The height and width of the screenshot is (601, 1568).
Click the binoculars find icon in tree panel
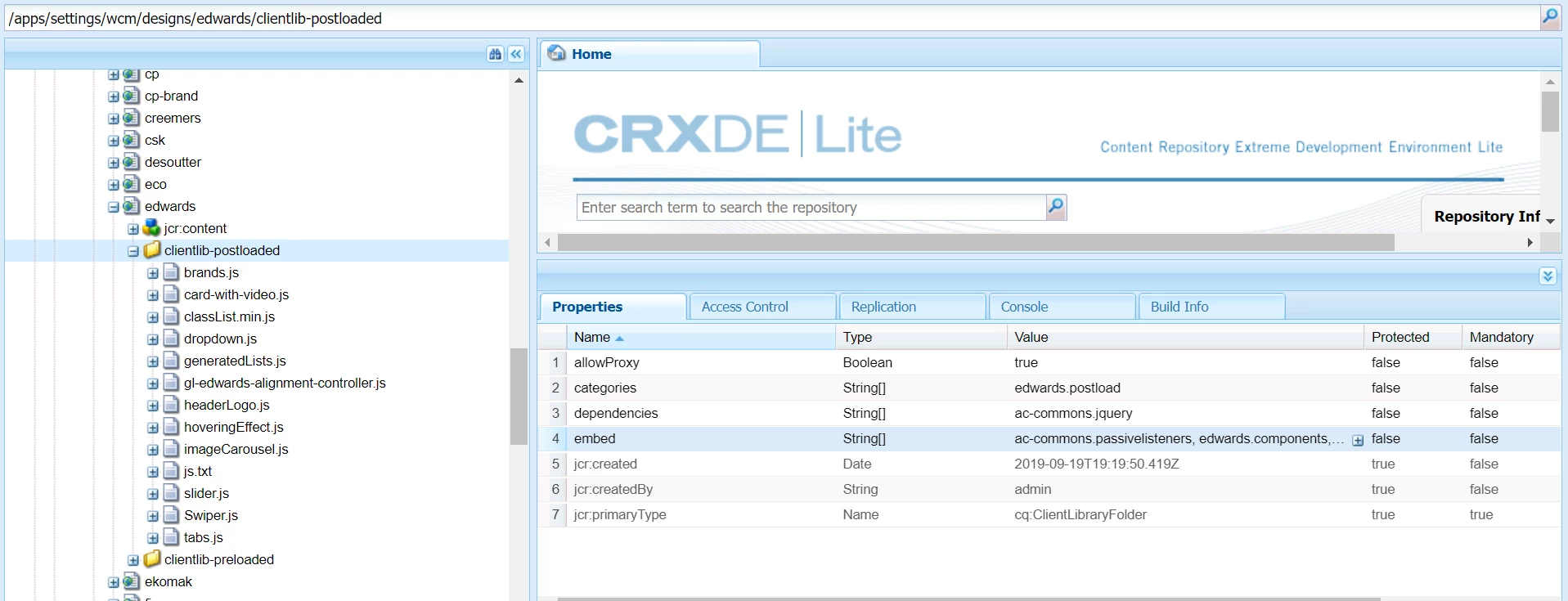(495, 54)
